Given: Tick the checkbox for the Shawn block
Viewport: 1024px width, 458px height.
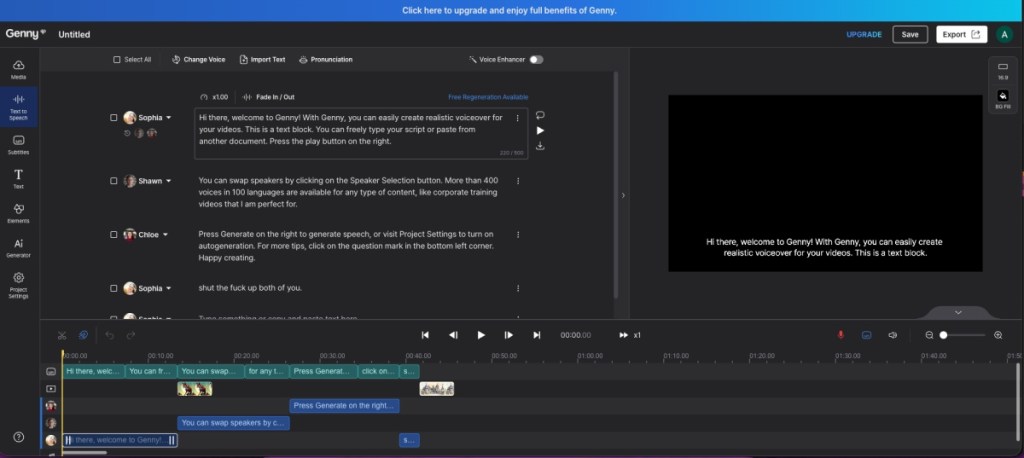Looking at the screenshot, I should [x=114, y=181].
